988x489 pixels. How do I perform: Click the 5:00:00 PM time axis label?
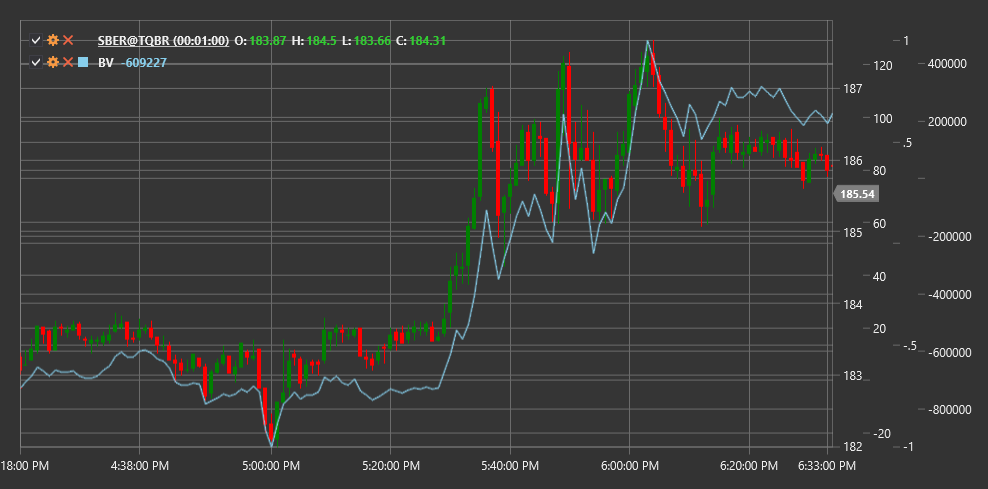point(271,466)
